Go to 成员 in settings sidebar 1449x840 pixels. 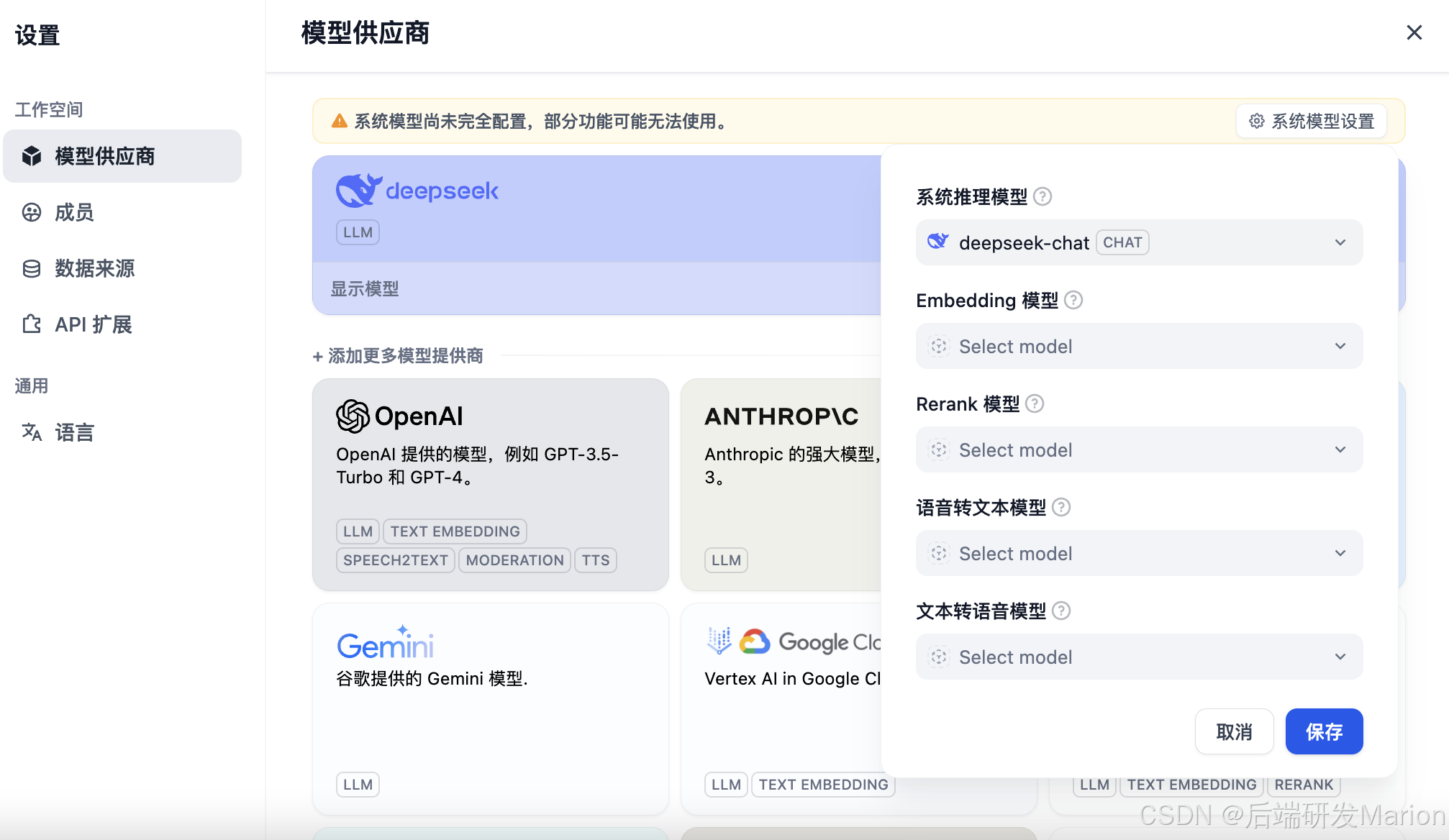click(x=75, y=212)
